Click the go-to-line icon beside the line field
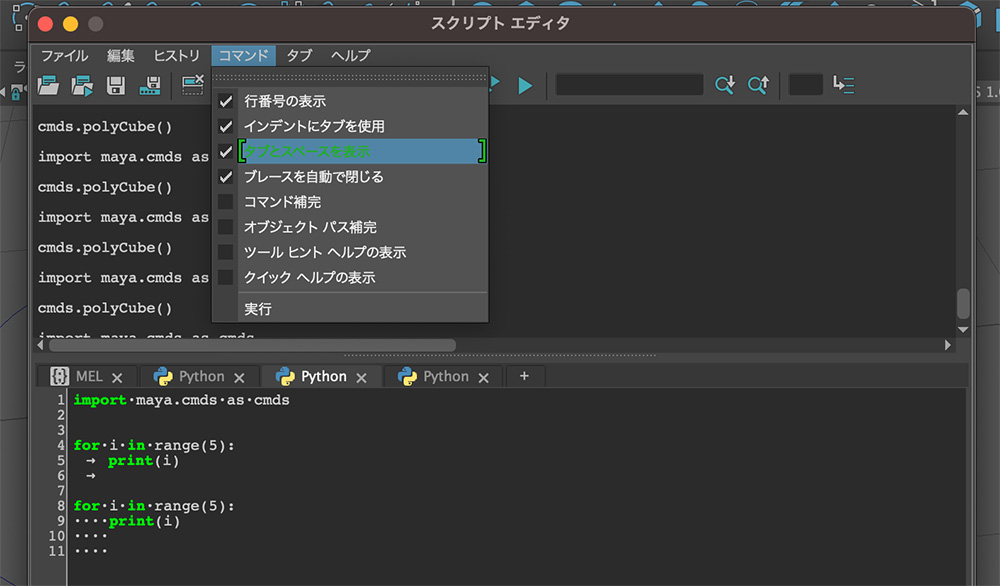The image size is (1000, 586). point(843,85)
